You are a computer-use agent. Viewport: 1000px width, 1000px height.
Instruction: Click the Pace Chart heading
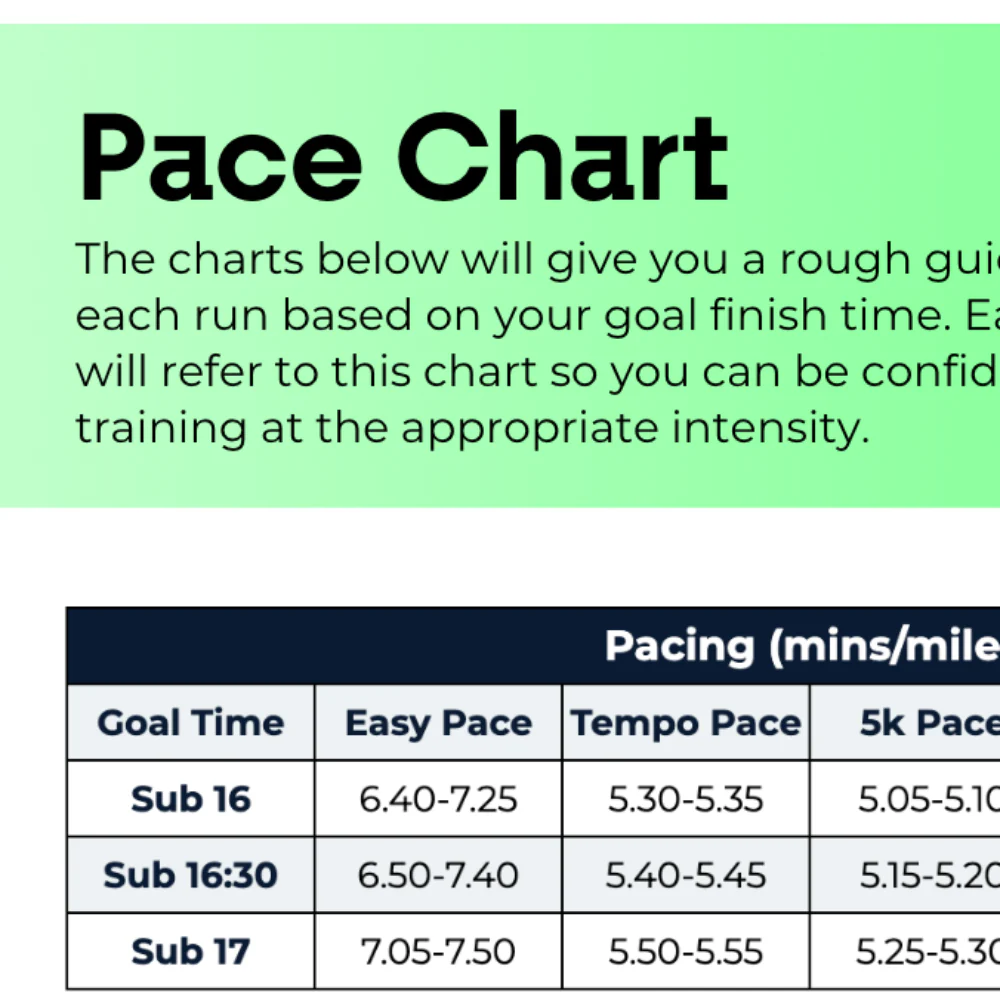(403, 157)
